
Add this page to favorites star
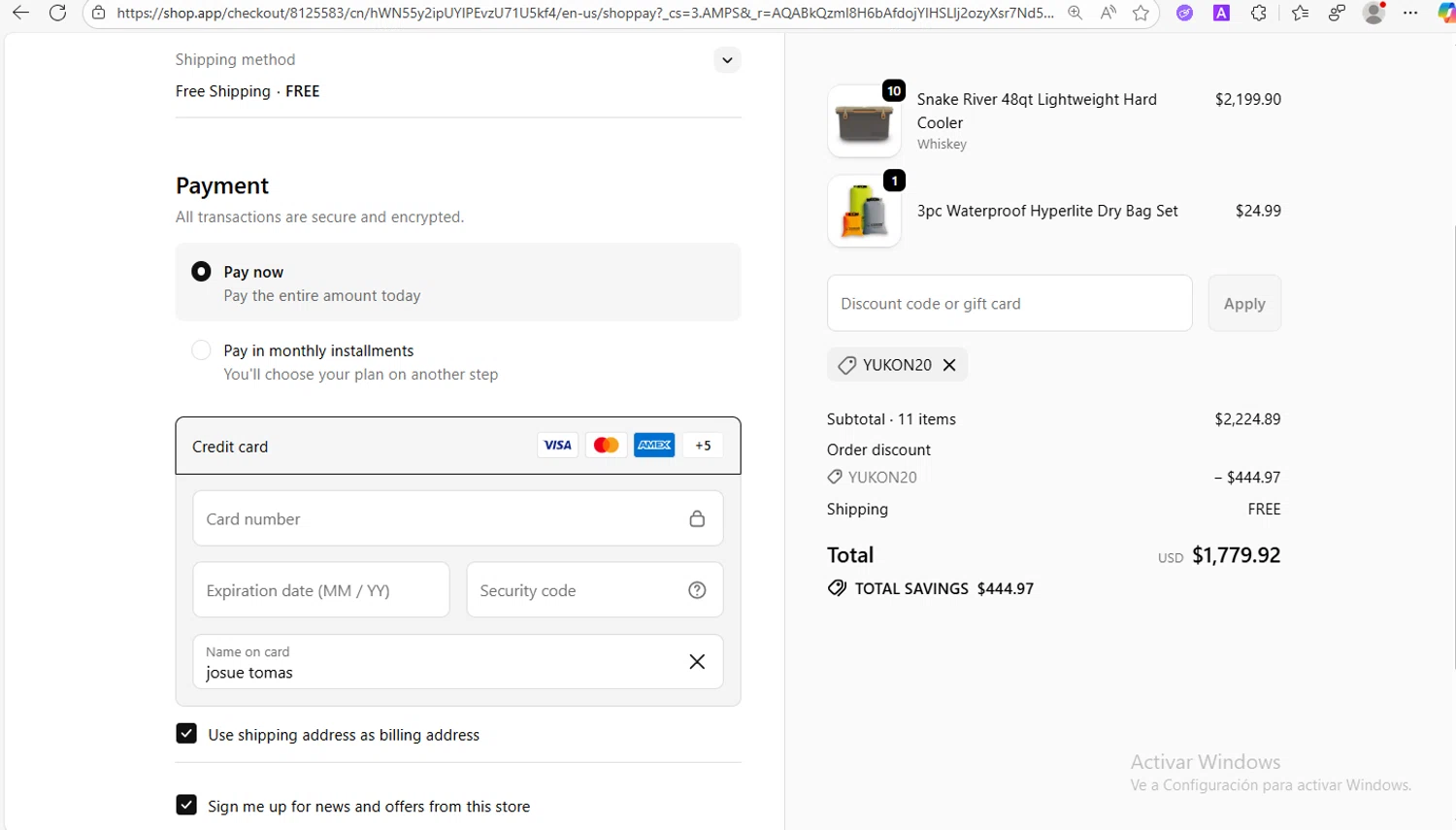[x=1141, y=13]
